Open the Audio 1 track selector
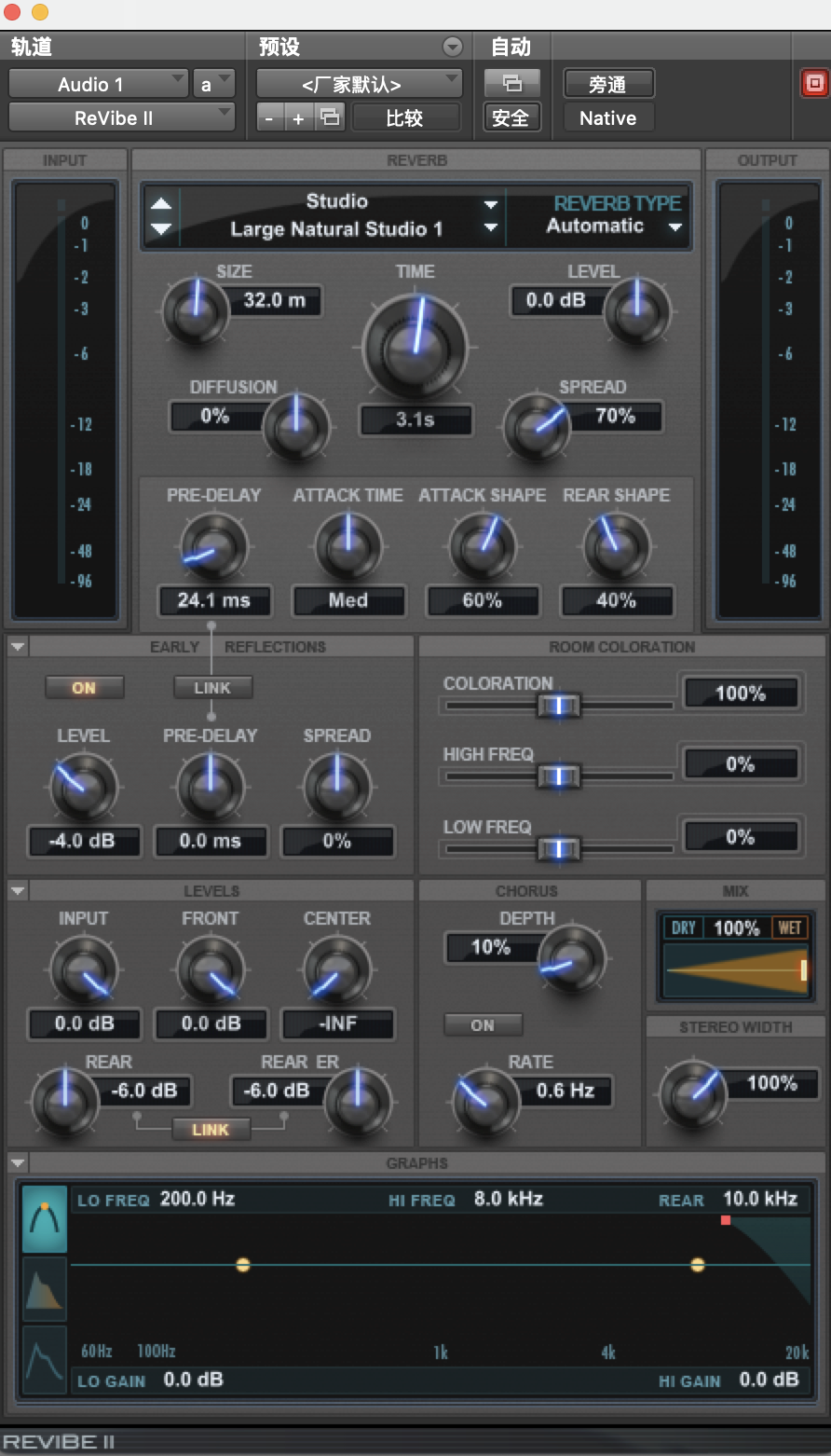Viewport: 831px width, 1456px height. pos(98,84)
